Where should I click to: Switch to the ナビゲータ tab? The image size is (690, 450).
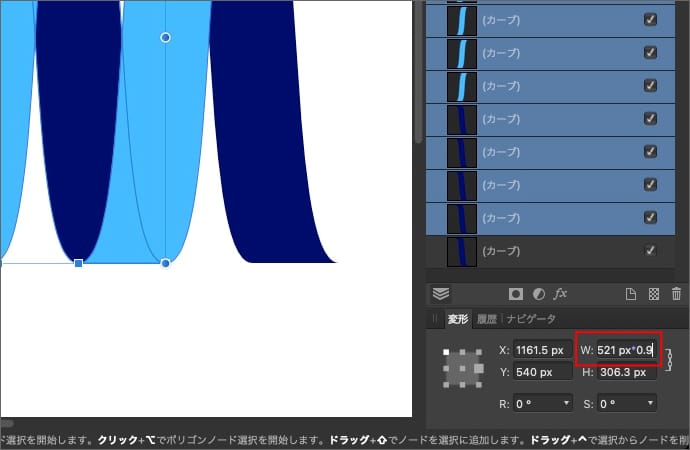[x=530, y=319]
